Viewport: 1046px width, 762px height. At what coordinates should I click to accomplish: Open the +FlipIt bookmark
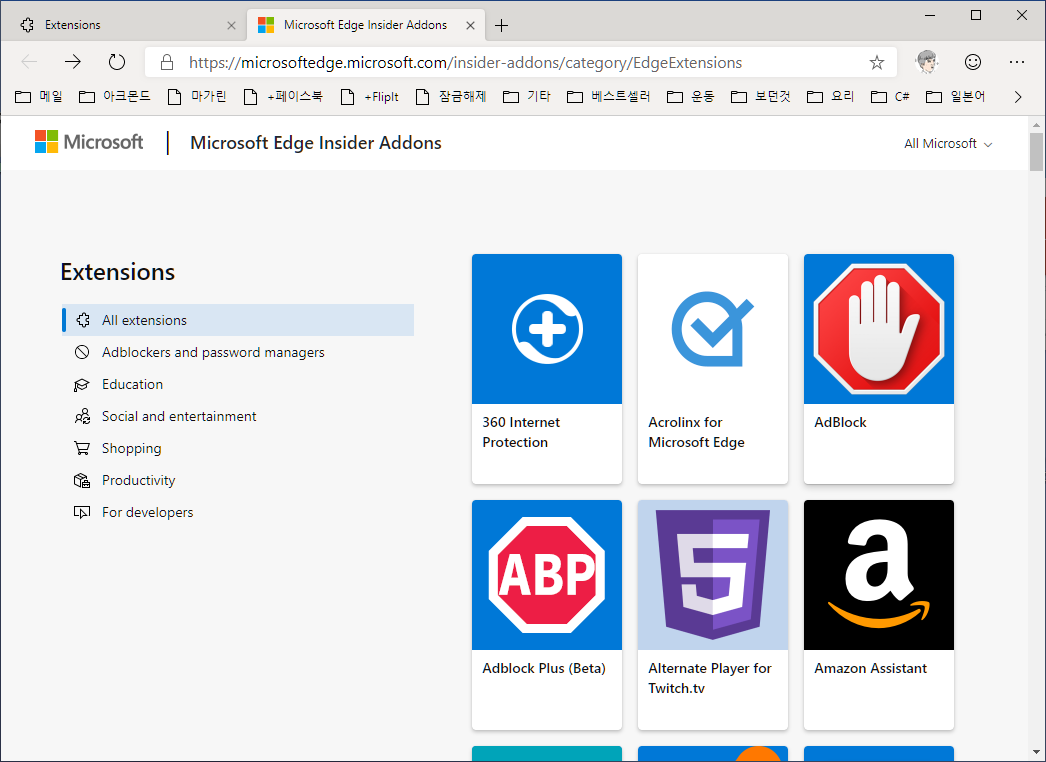pos(370,97)
